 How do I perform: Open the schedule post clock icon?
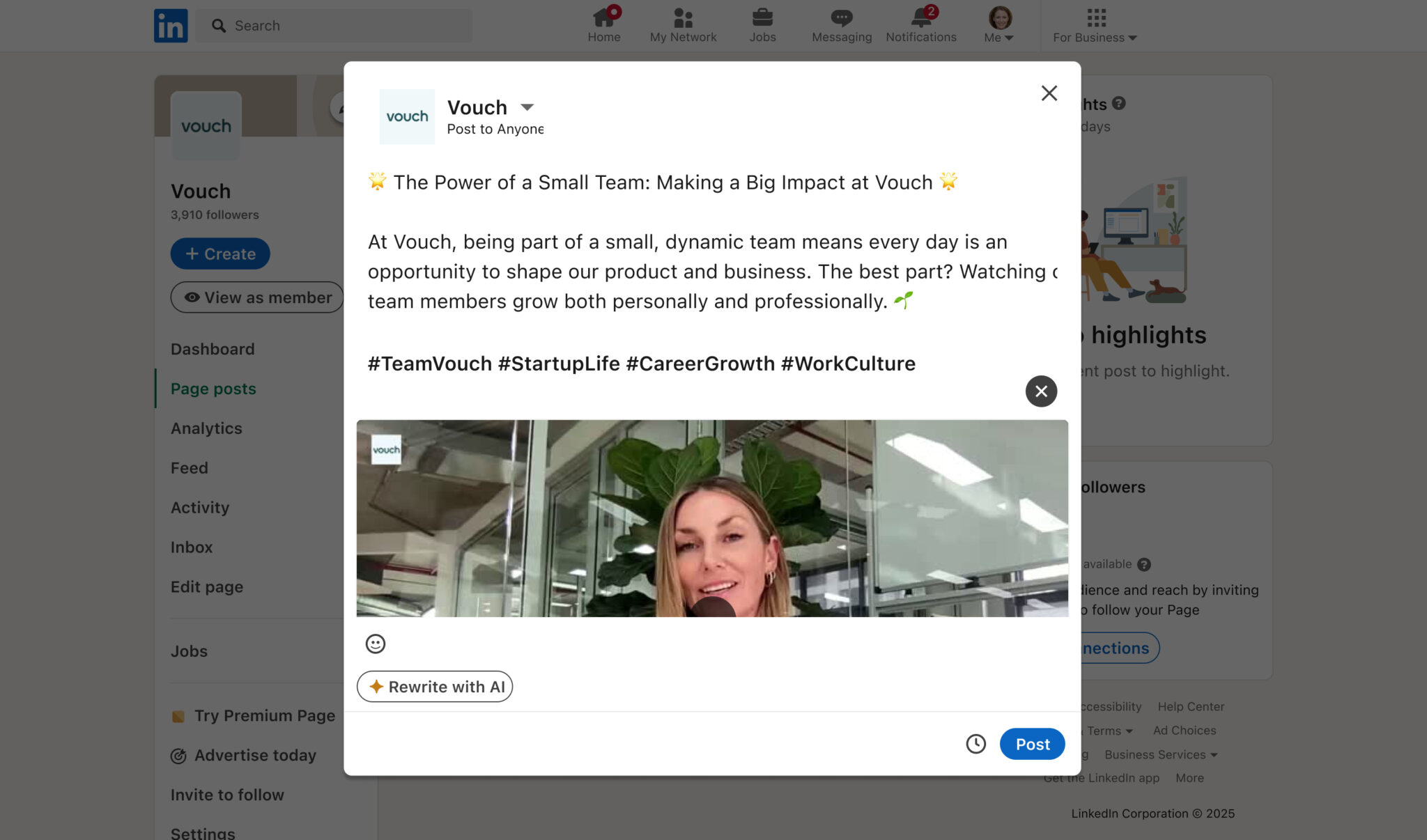tap(975, 744)
